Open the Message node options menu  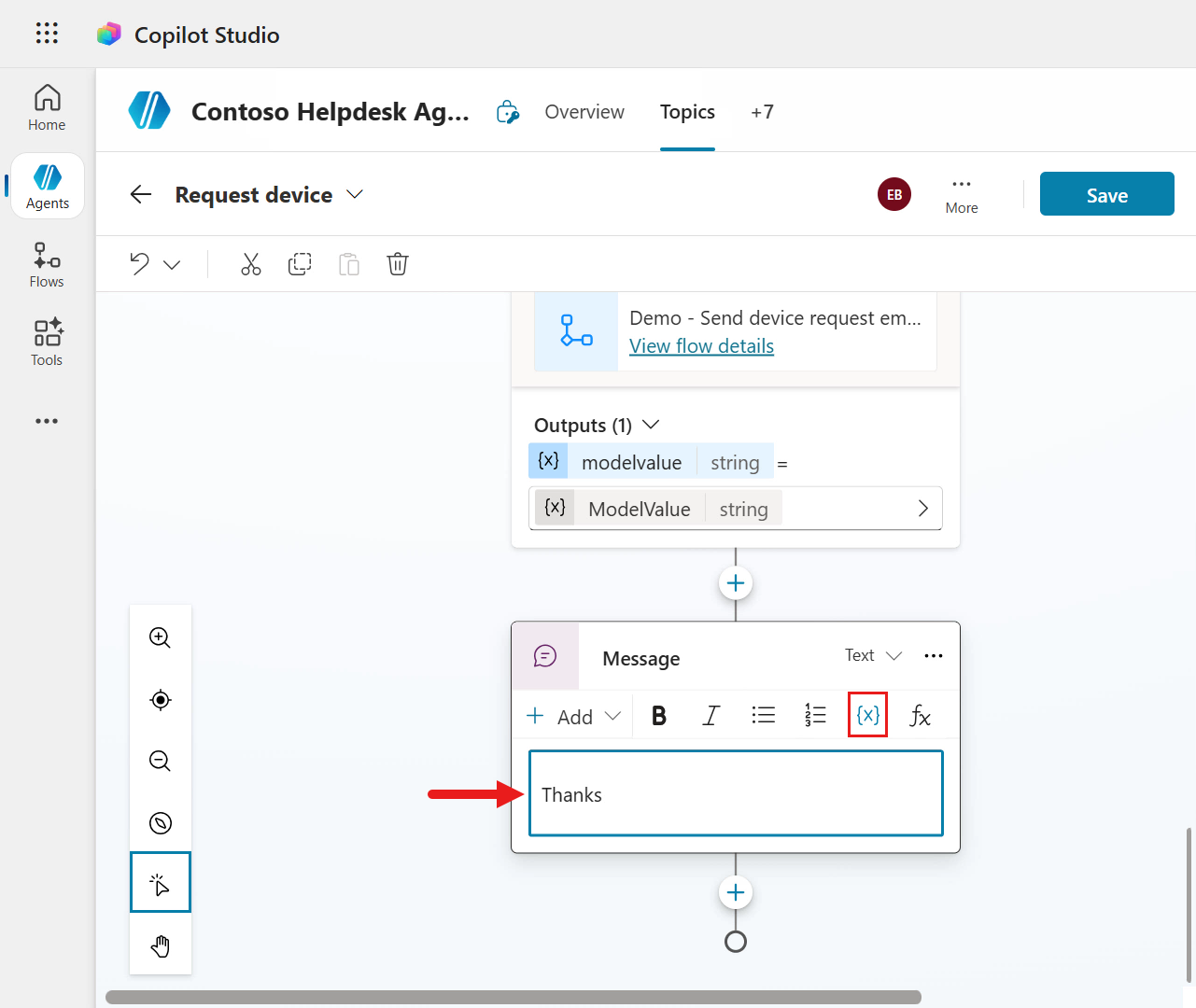click(934, 656)
